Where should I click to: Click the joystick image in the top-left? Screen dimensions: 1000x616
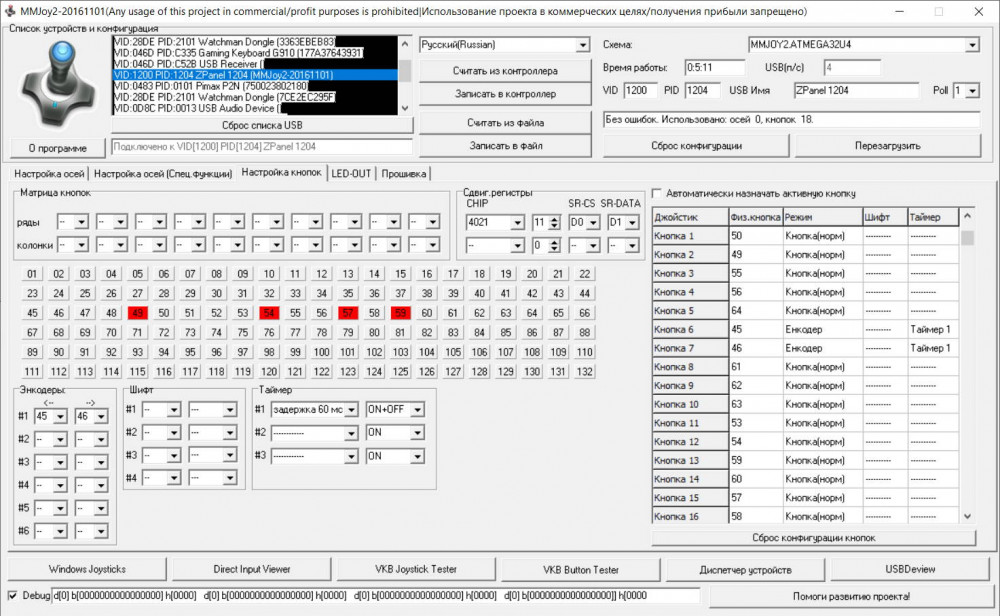(57, 86)
